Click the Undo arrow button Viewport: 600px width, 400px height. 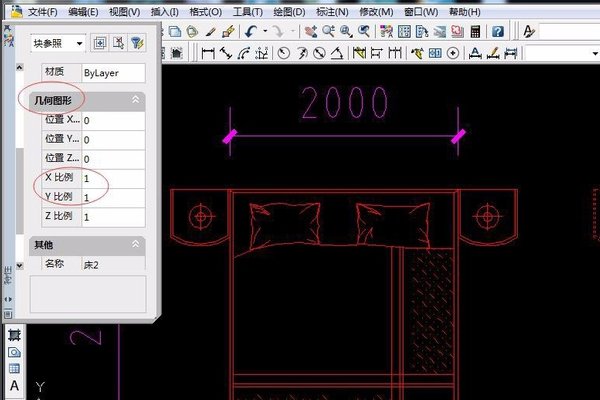[251, 31]
